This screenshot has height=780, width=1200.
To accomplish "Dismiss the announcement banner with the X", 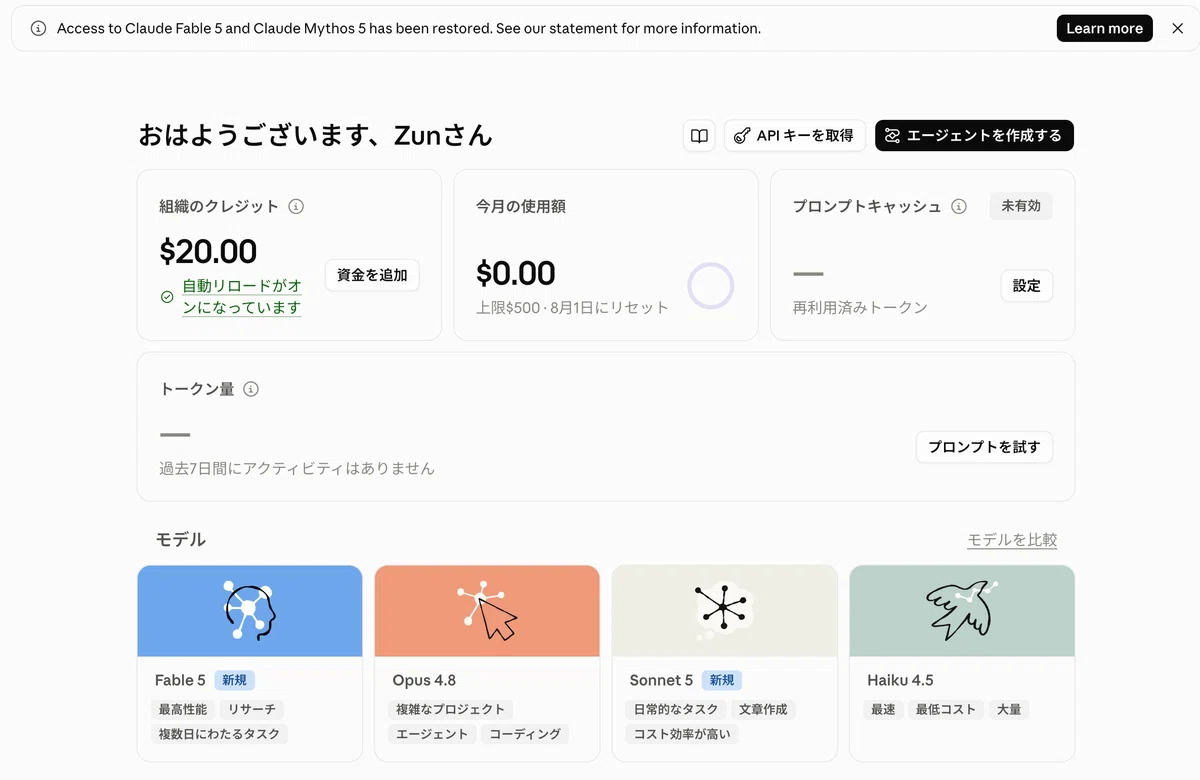I will (1177, 28).
